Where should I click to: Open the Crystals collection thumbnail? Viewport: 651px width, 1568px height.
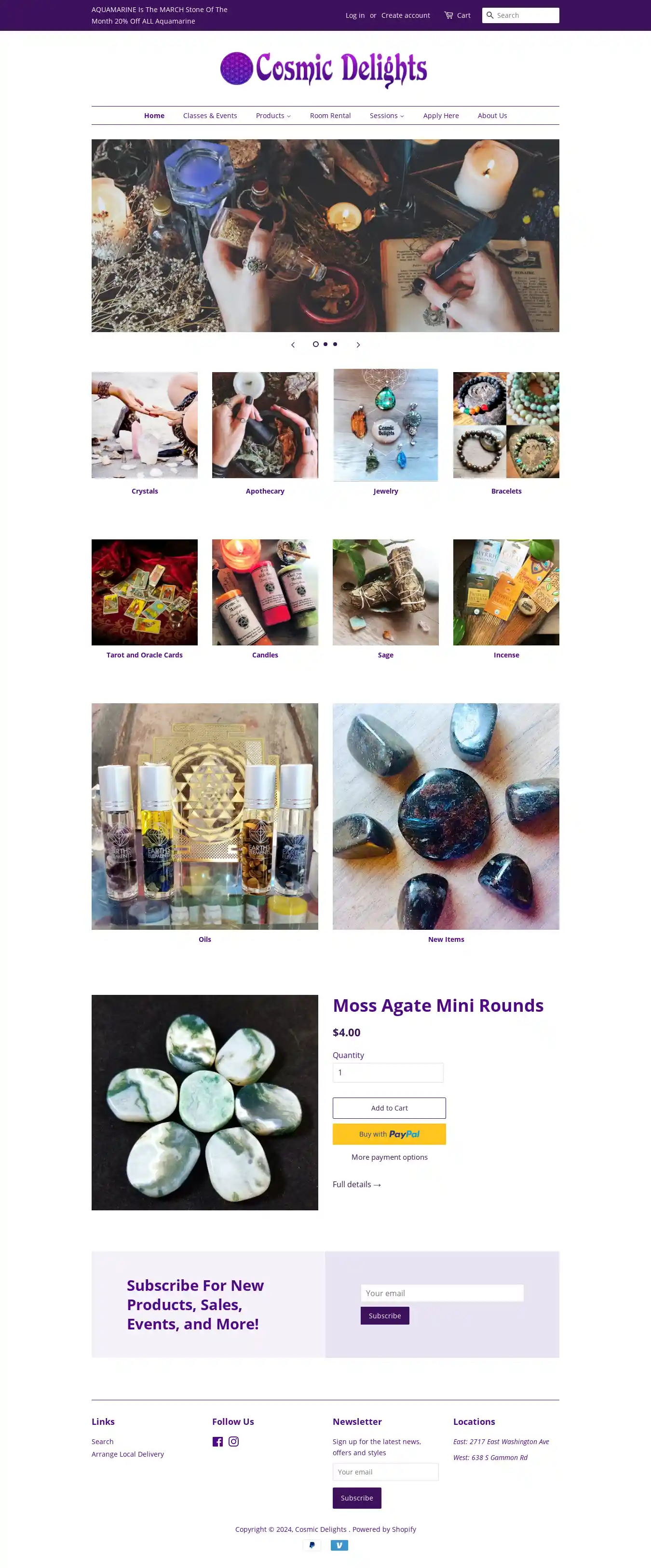coord(144,425)
